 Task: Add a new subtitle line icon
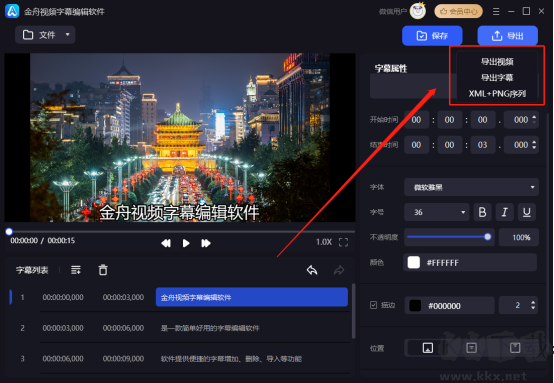(76, 270)
